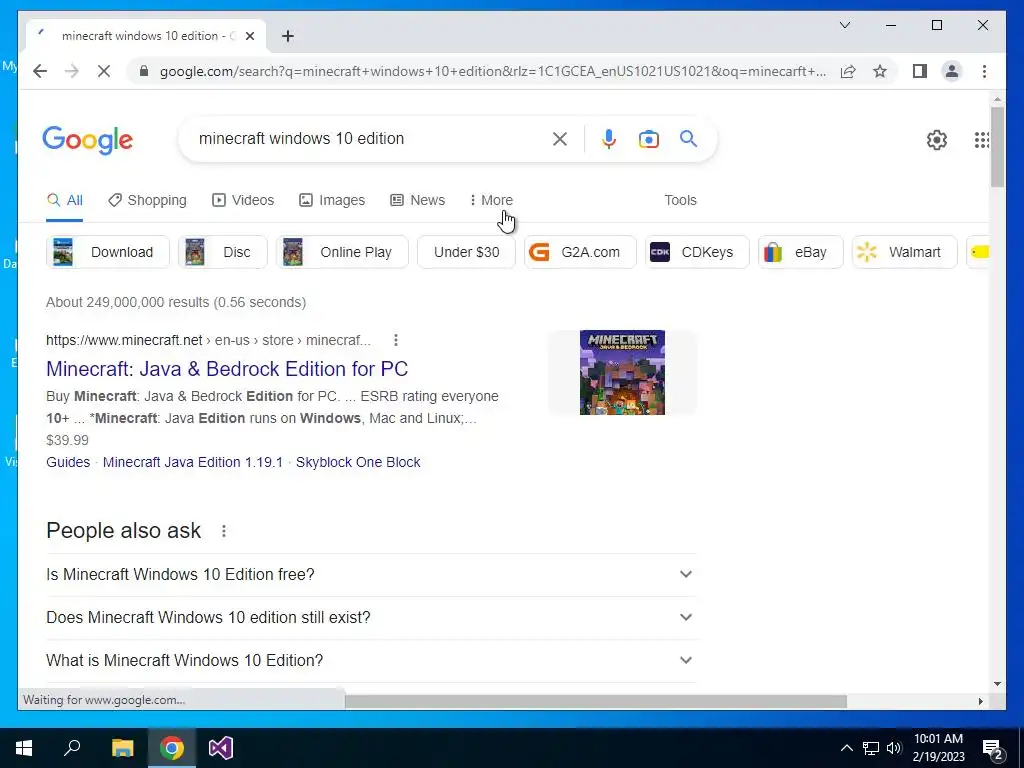The height and width of the screenshot is (768, 1024).
Task: Open options for minecraft.net result
Action: point(396,340)
